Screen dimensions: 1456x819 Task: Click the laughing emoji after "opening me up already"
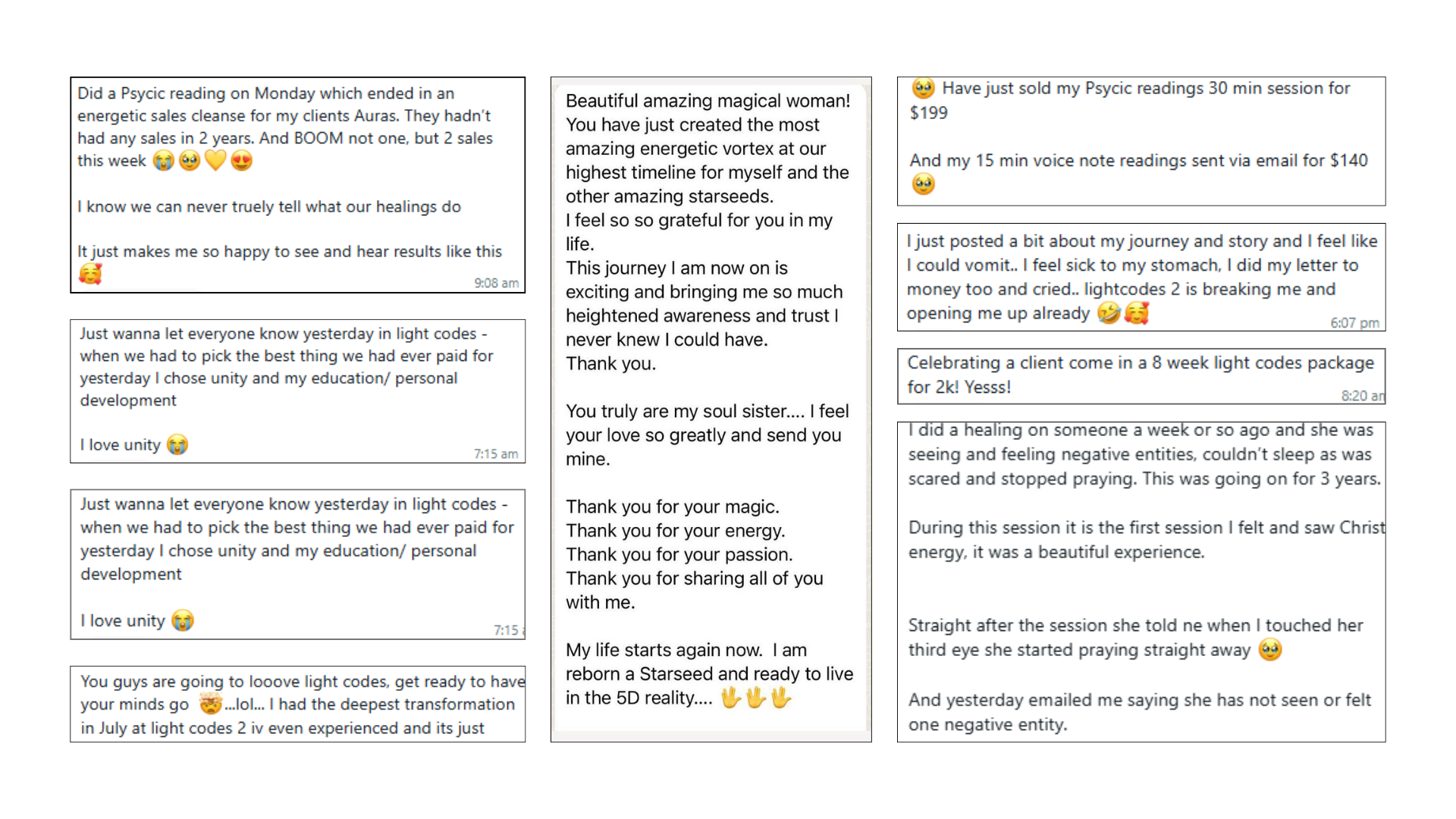click(1109, 312)
